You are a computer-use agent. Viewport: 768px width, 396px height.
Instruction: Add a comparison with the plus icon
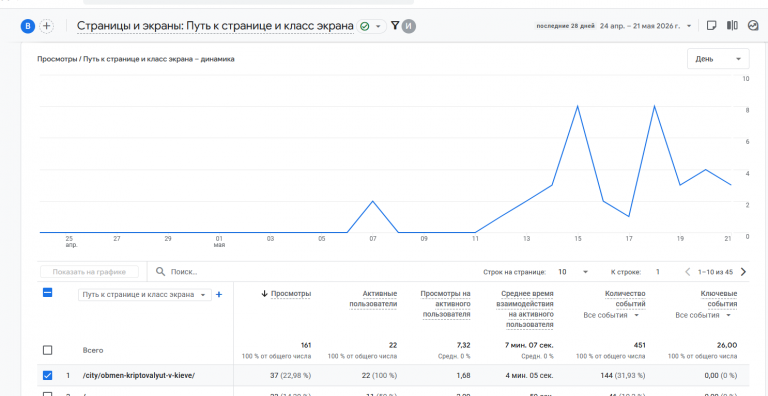coord(47,26)
